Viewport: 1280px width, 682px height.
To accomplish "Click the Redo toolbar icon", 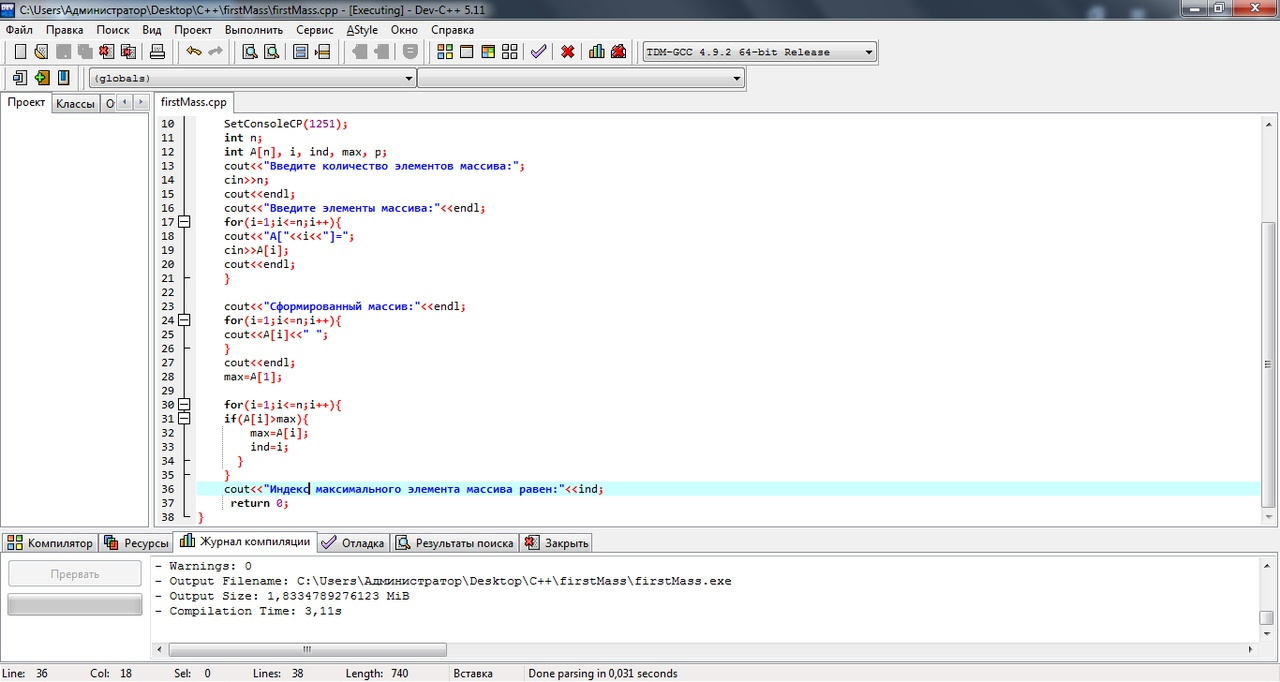I will pyautogui.click(x=215, y=52).
